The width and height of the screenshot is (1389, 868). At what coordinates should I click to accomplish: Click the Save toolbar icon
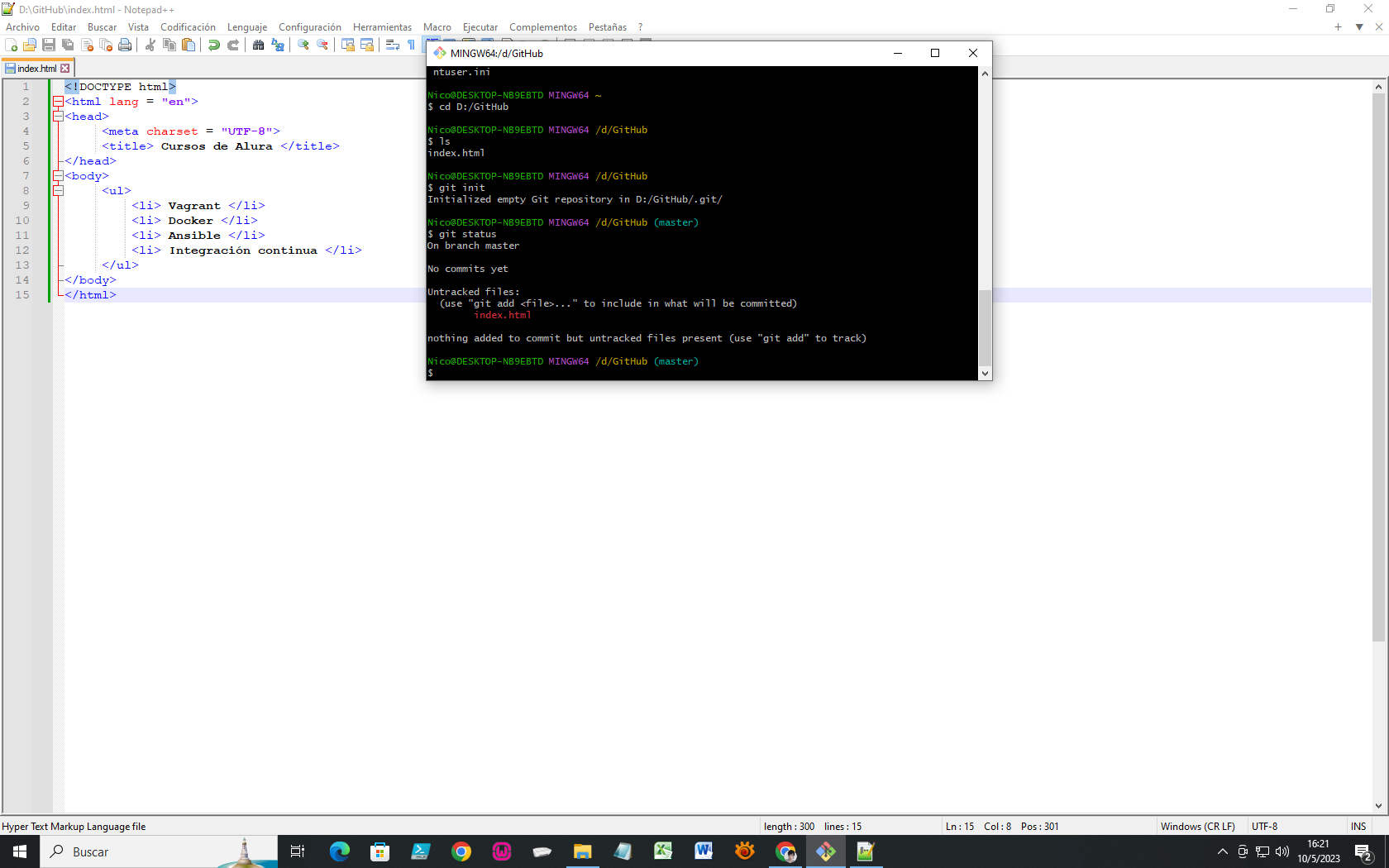click(x=49, y=45)
